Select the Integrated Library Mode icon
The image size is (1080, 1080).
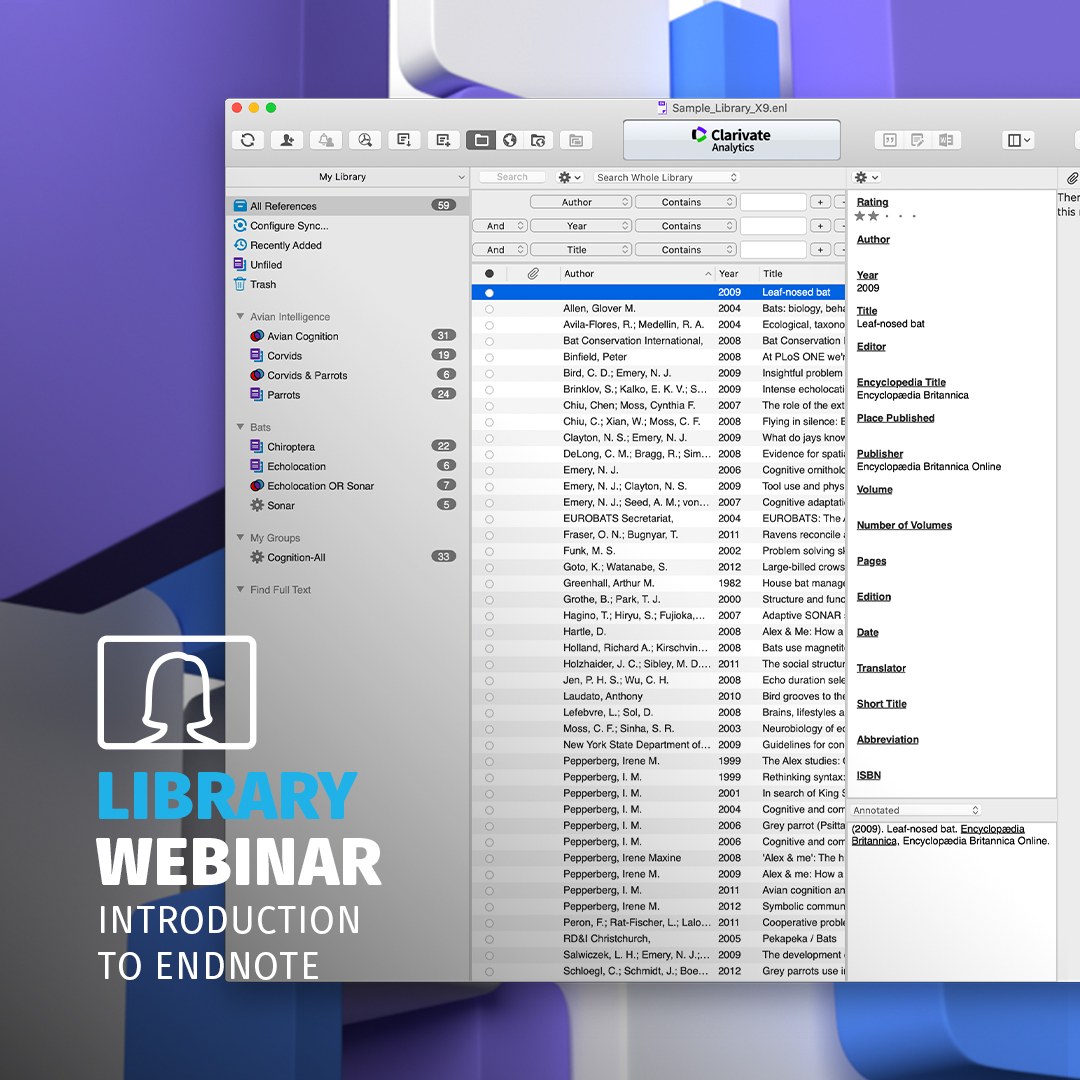point(539,140)
